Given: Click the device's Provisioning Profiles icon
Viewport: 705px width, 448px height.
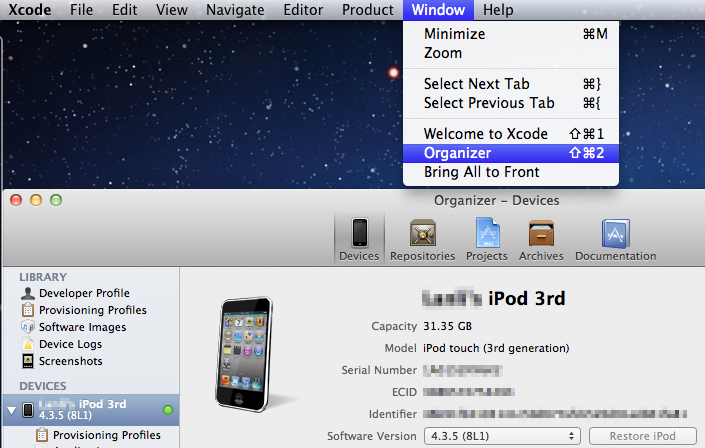Looking at the screenshot, I should click(42, 435).
